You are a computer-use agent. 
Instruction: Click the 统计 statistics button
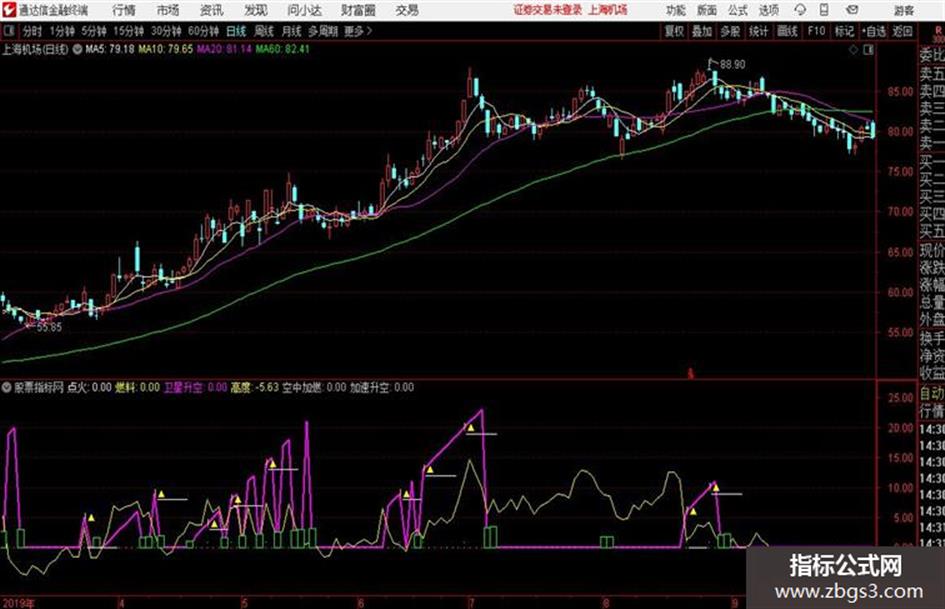758,31
